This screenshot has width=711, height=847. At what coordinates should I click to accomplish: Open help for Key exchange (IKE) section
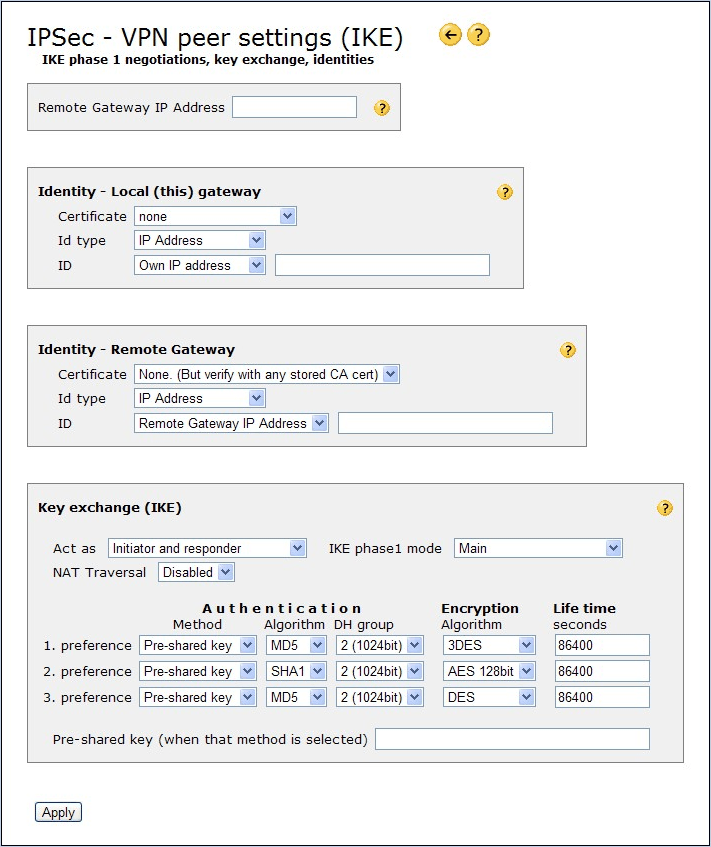pos(665,508)
